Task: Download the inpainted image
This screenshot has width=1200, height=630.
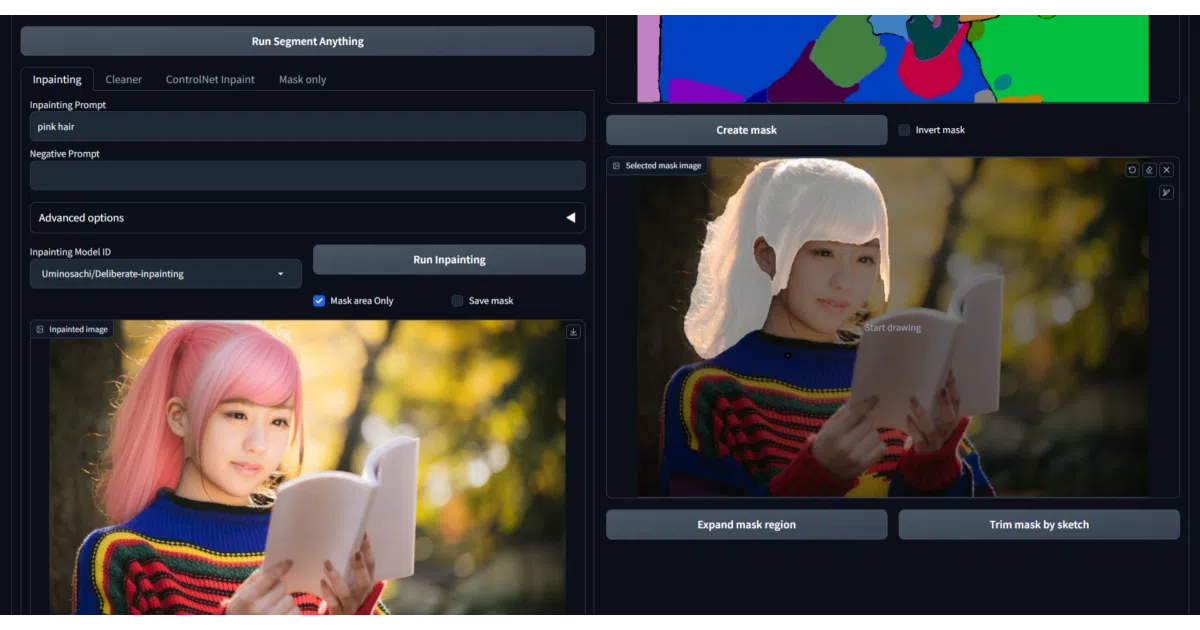Action: (573, 332)
